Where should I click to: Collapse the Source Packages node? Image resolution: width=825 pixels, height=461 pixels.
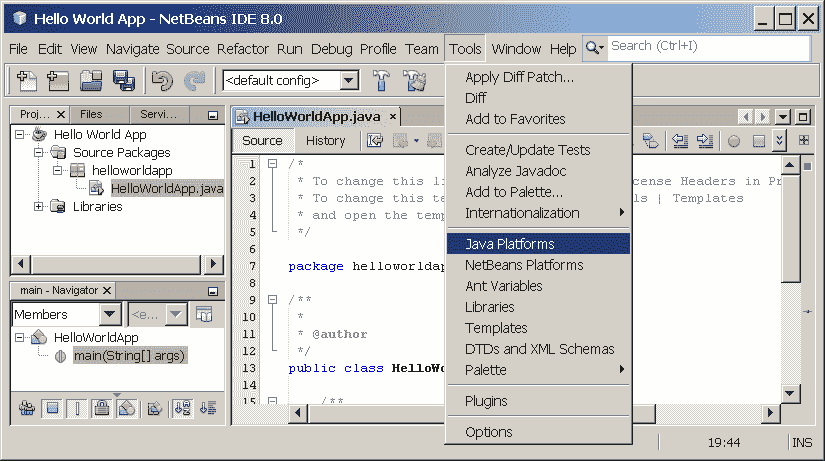[39, 153]
